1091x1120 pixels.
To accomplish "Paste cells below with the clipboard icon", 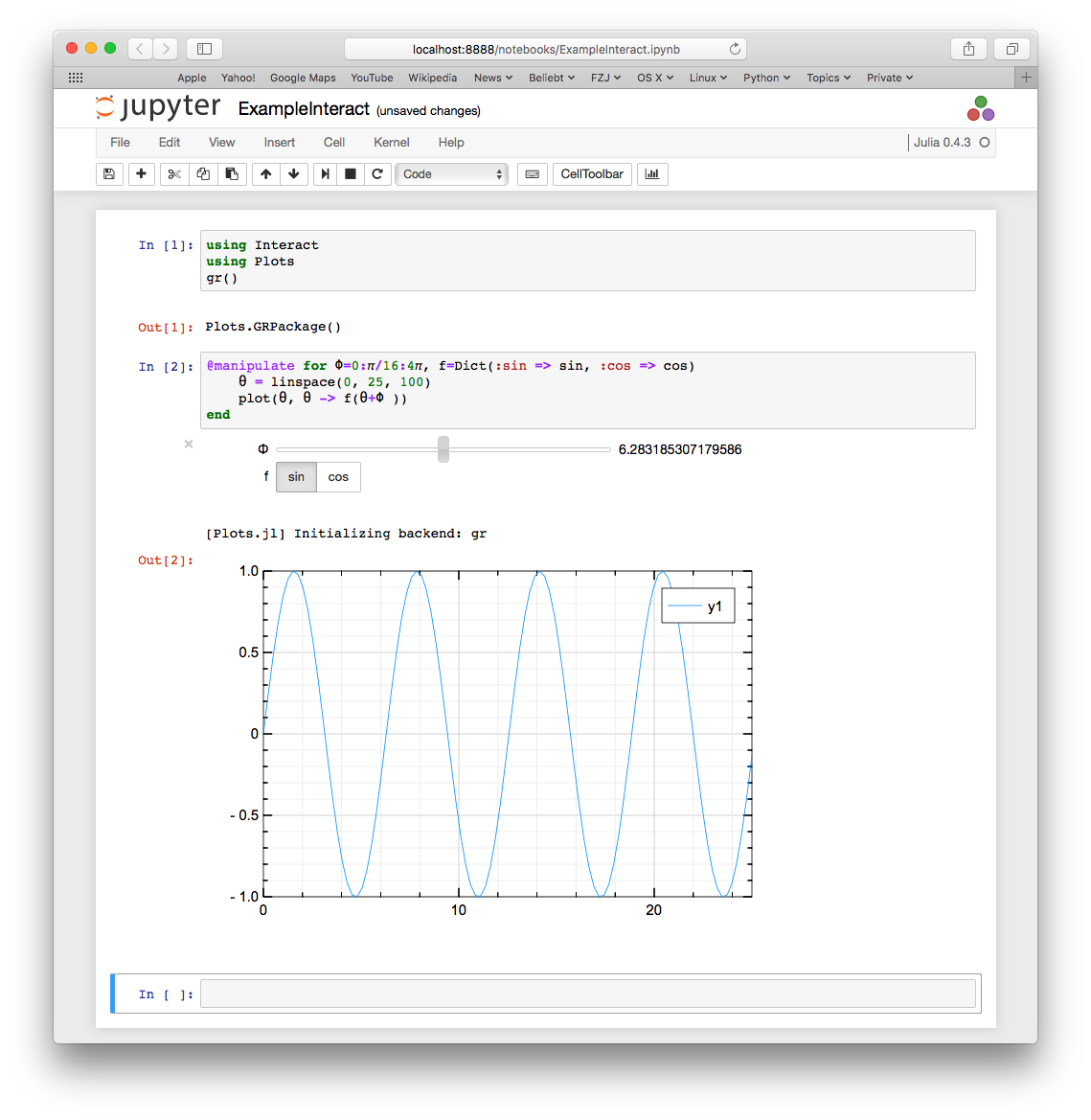I will click(x=232, y=174).
